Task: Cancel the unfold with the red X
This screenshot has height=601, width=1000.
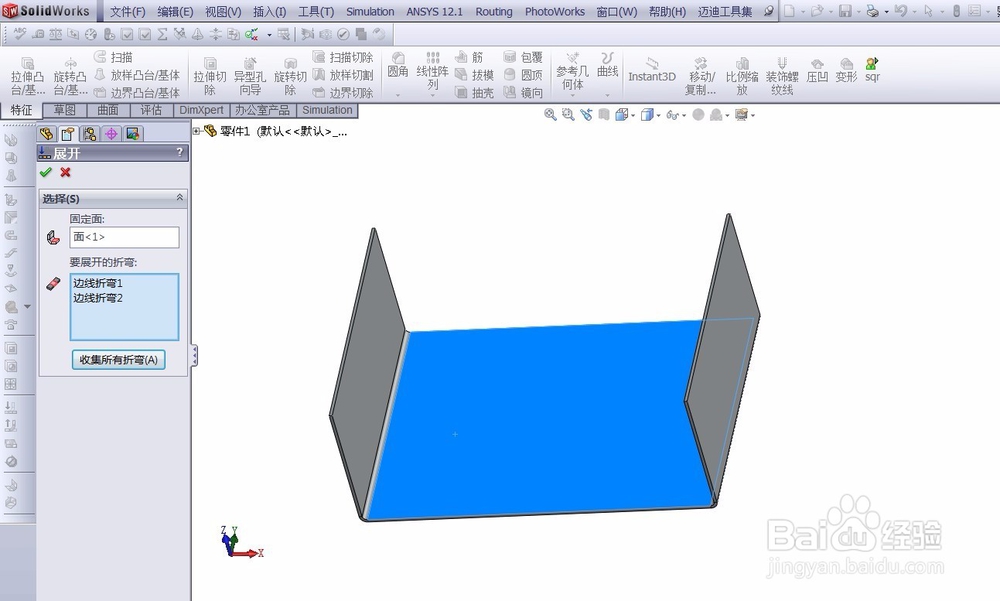Action: click(x=65, y=172)
